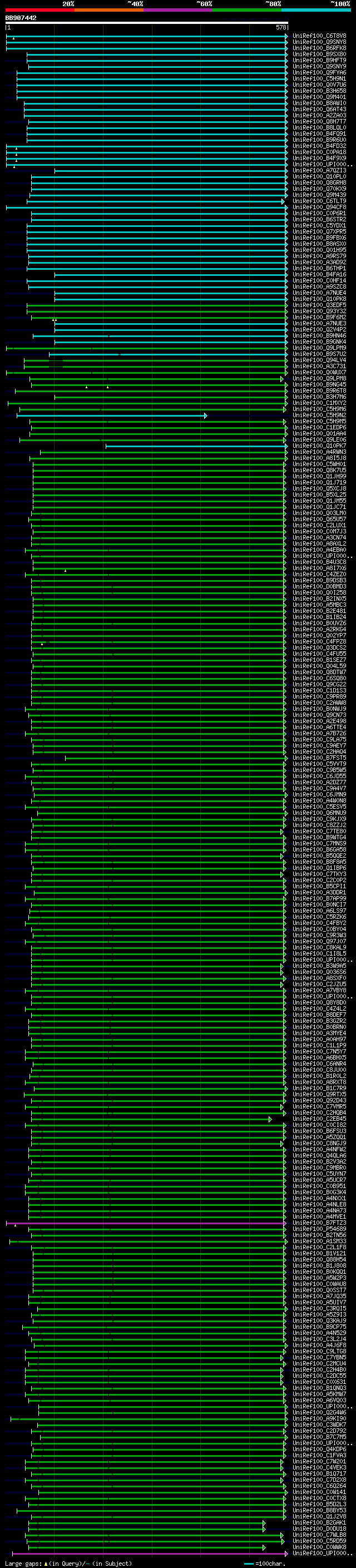
Task: Select the UniRef100_C5RD59 label
Action: coord(319,1541)
